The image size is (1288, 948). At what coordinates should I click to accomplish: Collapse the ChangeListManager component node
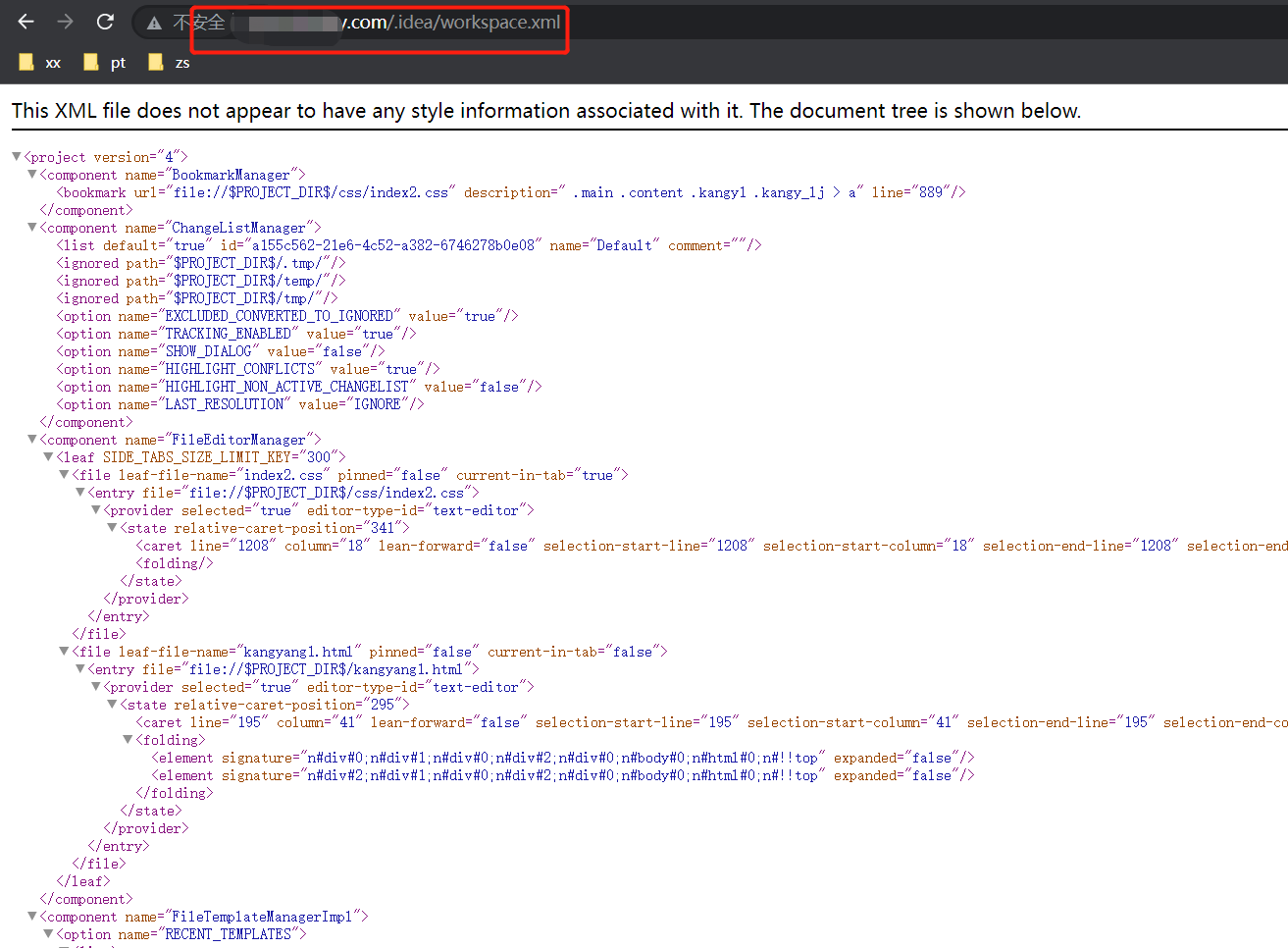point(32,227)
